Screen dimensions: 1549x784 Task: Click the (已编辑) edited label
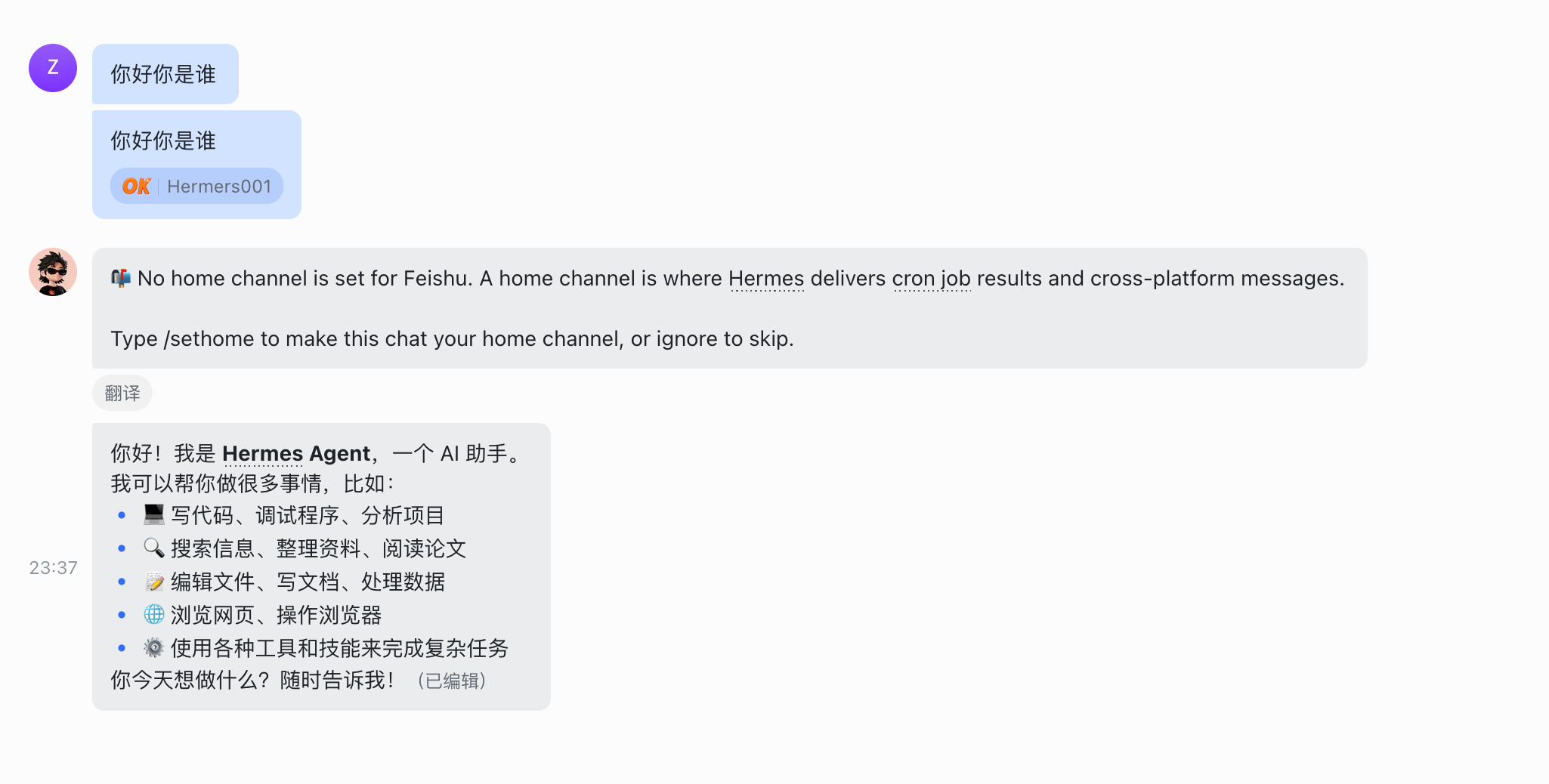[x=452, y=681]
